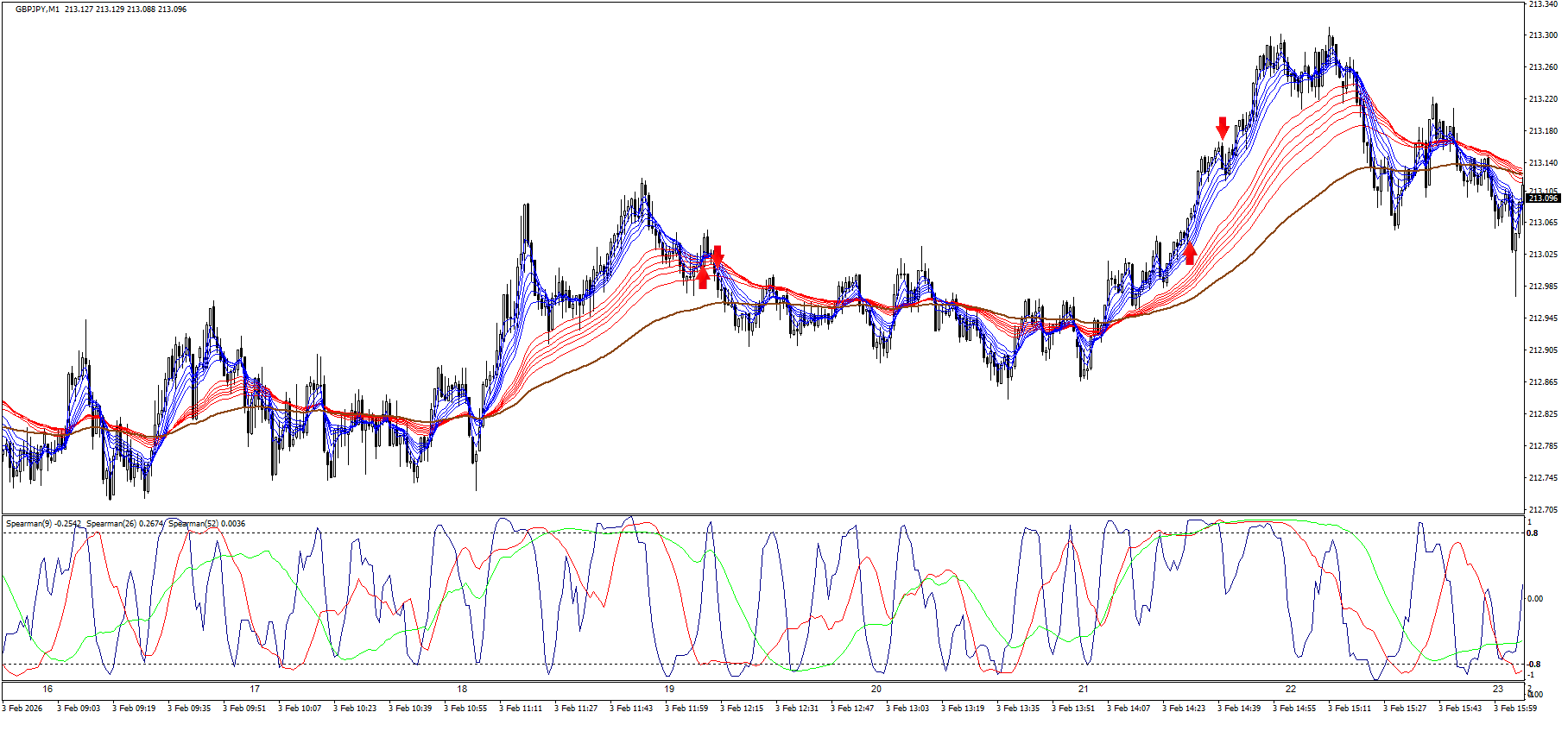Click the 3 Feb 2026 date label
The image size is (1568, 731).
tap(22, 709)
